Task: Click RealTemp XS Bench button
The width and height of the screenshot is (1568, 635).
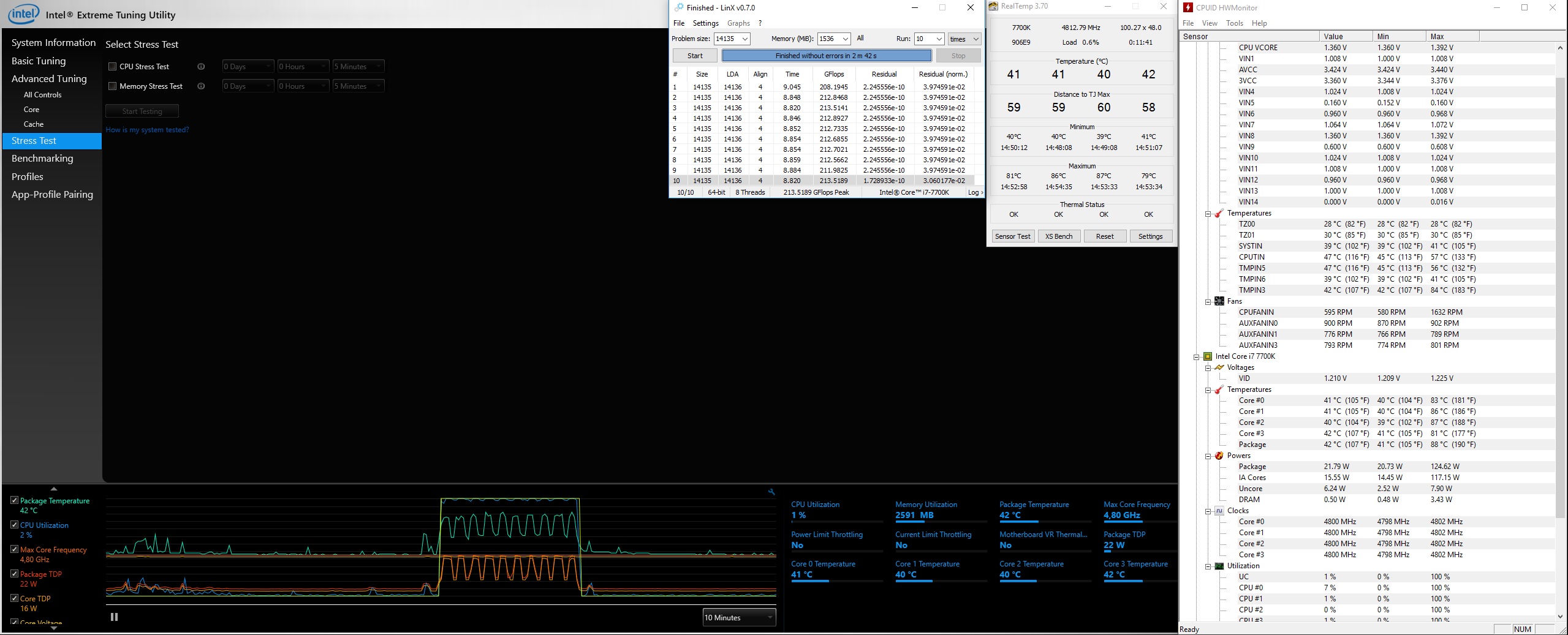Action: point(1059,236)
